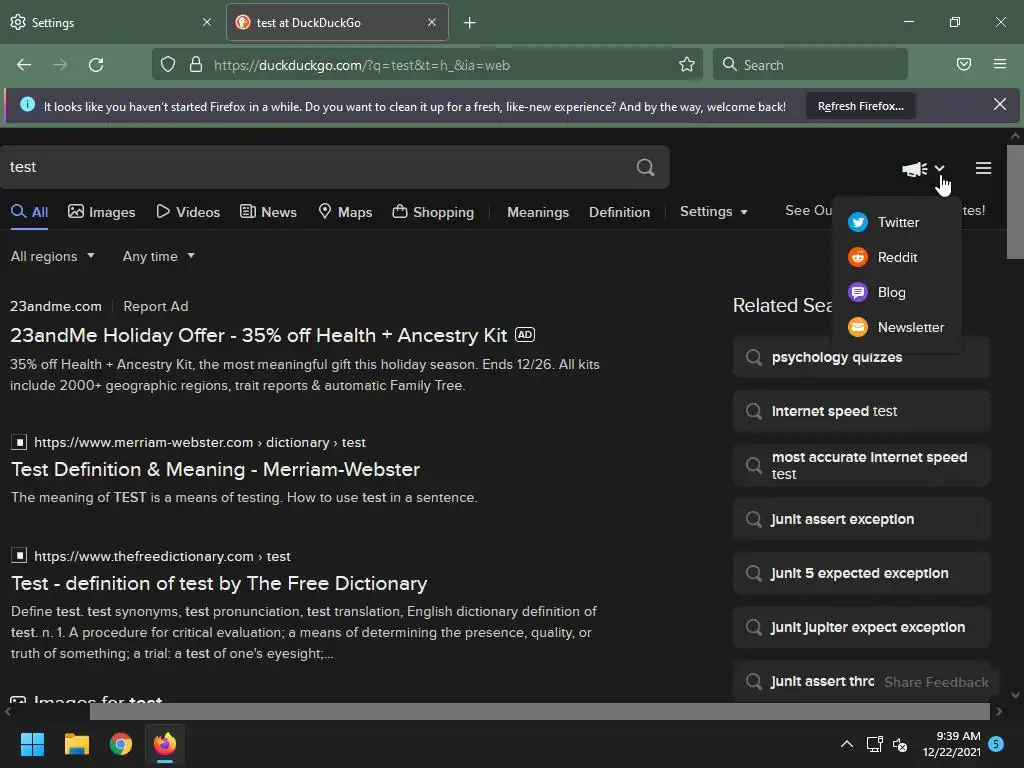Open the Any time filter dropdown

pyautogui.click(x=159, y=257)
